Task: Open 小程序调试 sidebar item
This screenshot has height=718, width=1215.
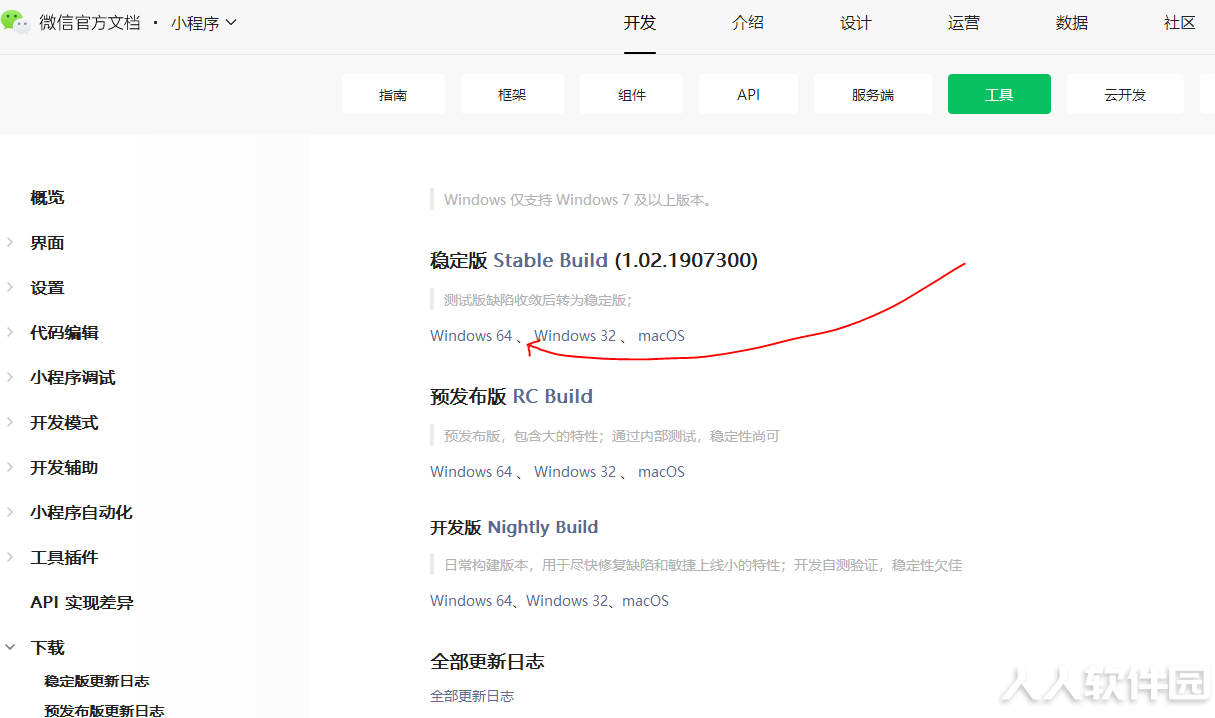Action: point(73,378)
